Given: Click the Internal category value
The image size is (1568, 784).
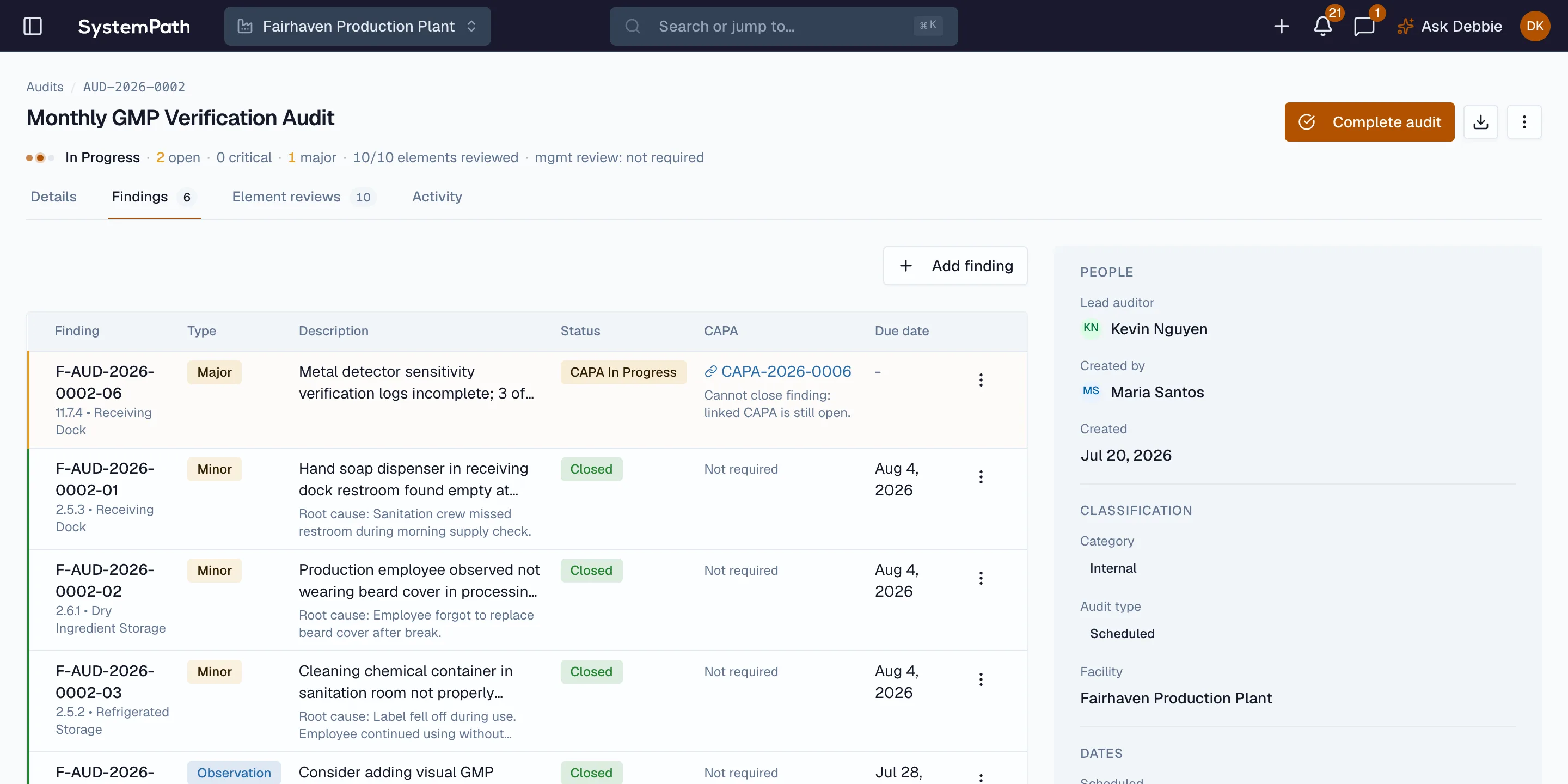Looking at the screenshot, I should click(x=1113, y=568).
